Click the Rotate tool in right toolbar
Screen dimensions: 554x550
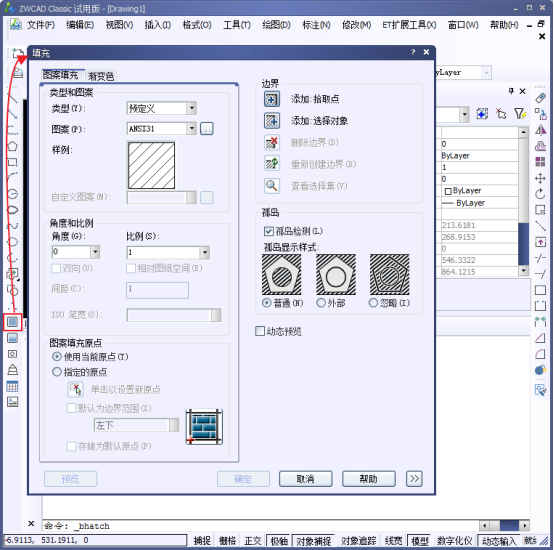[540, 194]
